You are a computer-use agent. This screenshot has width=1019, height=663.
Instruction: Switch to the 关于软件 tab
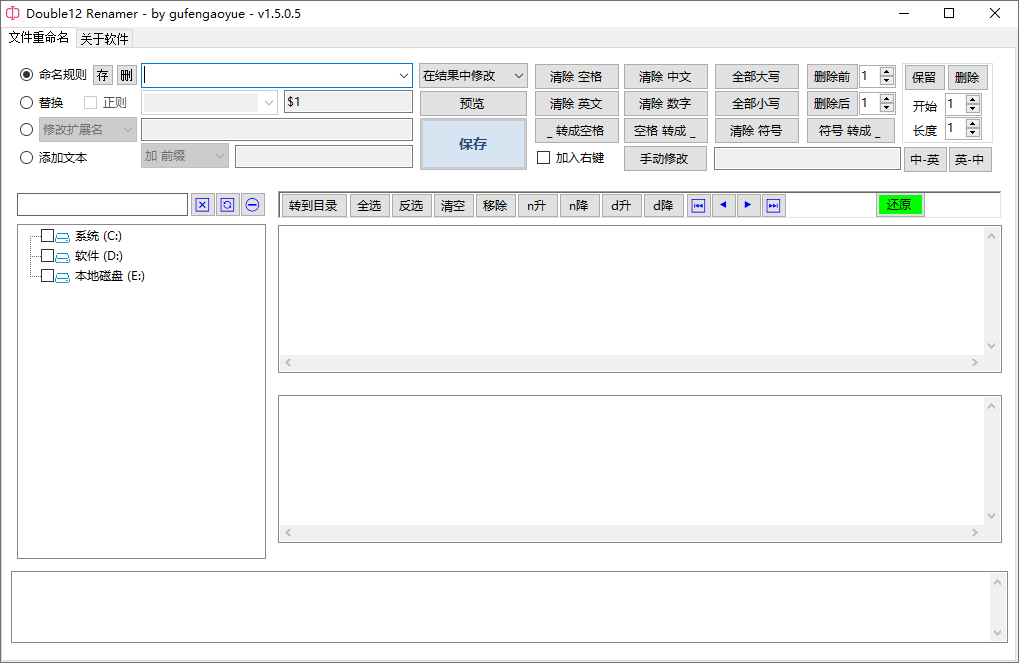103,38
